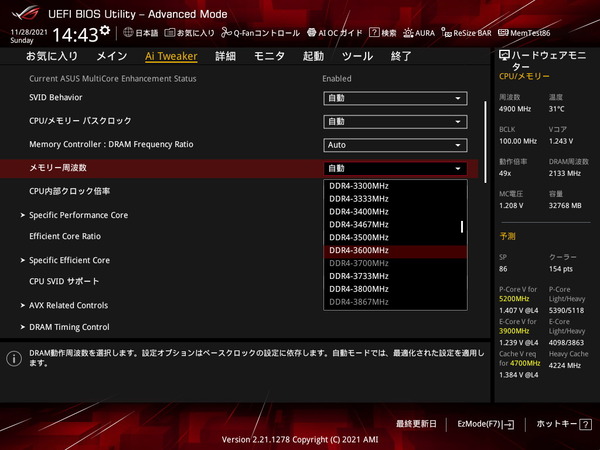Open 検索 search shortcut
600x450 pixels.
[383, 33]
